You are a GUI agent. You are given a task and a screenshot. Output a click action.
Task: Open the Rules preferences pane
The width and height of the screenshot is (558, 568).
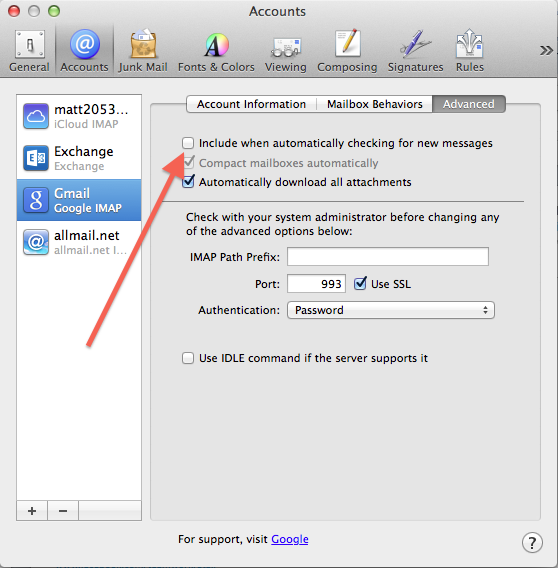[x=470, y=51]
